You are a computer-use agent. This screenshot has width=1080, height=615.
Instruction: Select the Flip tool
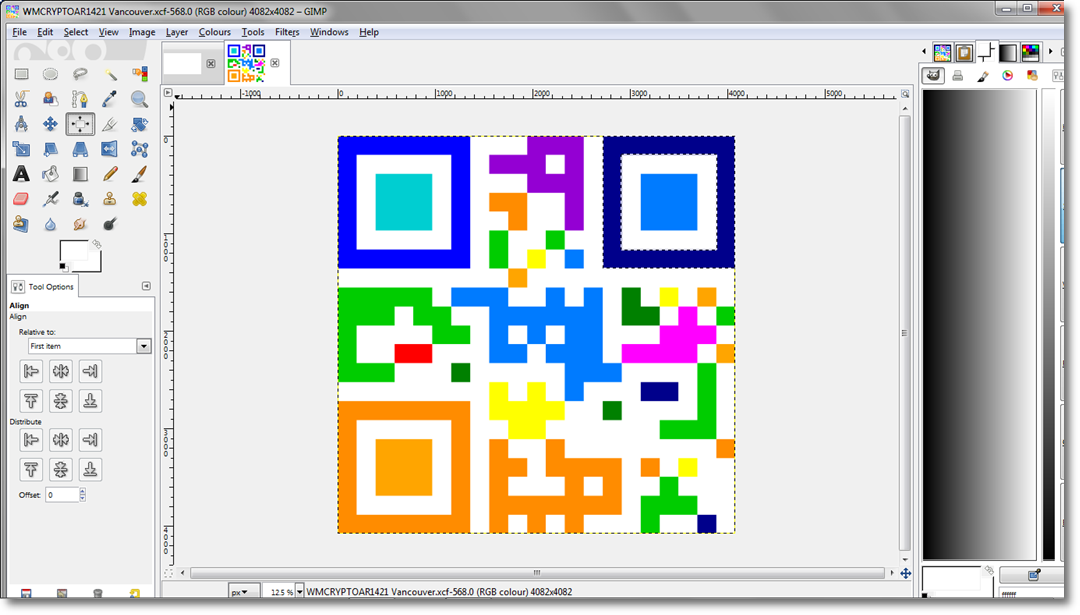click(110, 149)
